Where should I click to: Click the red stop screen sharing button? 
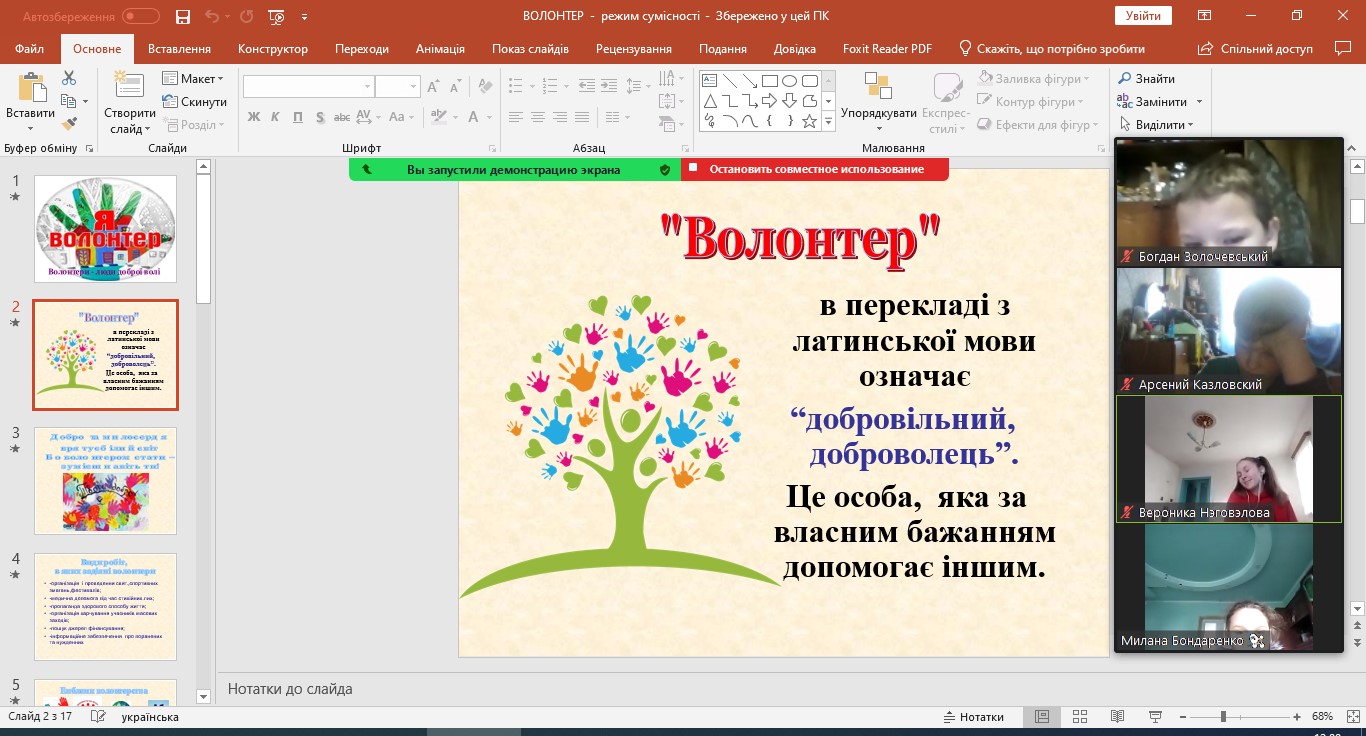pos(814,169)
